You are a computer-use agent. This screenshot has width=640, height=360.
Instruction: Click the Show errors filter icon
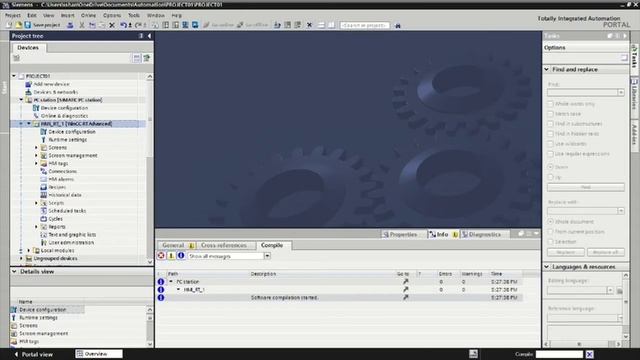161,256
